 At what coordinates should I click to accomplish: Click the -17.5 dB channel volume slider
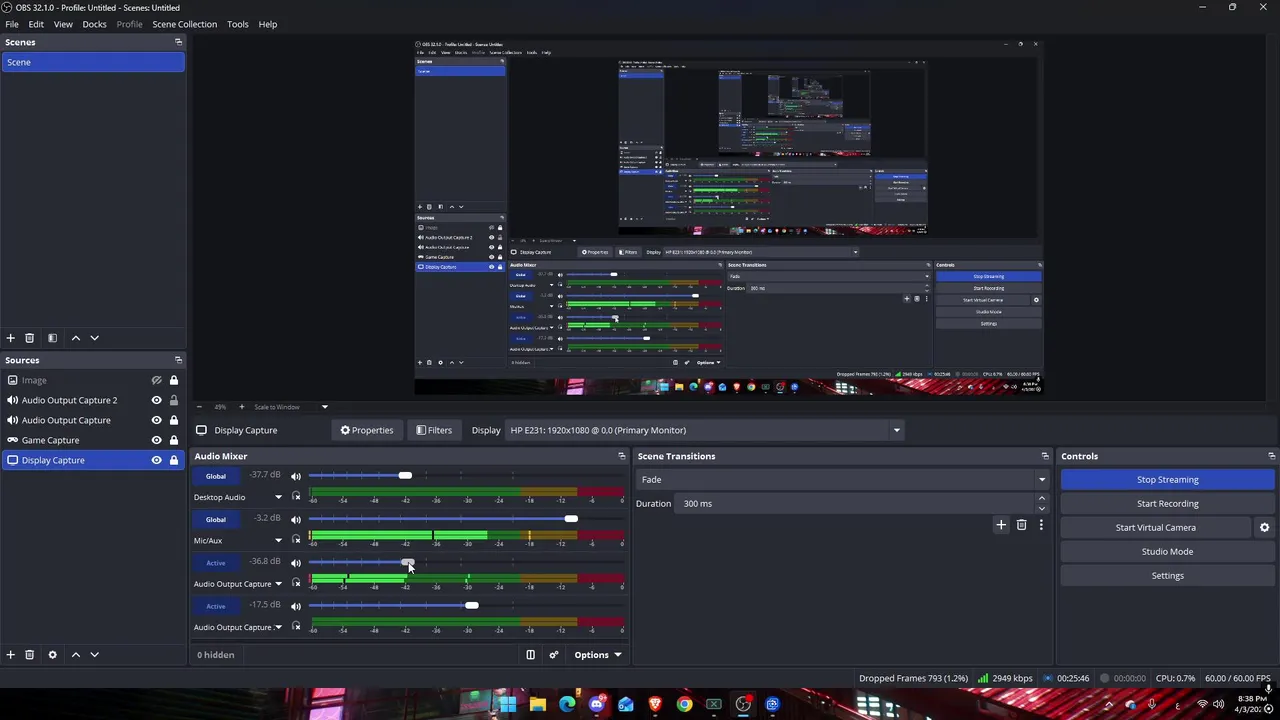coord(466,606)
